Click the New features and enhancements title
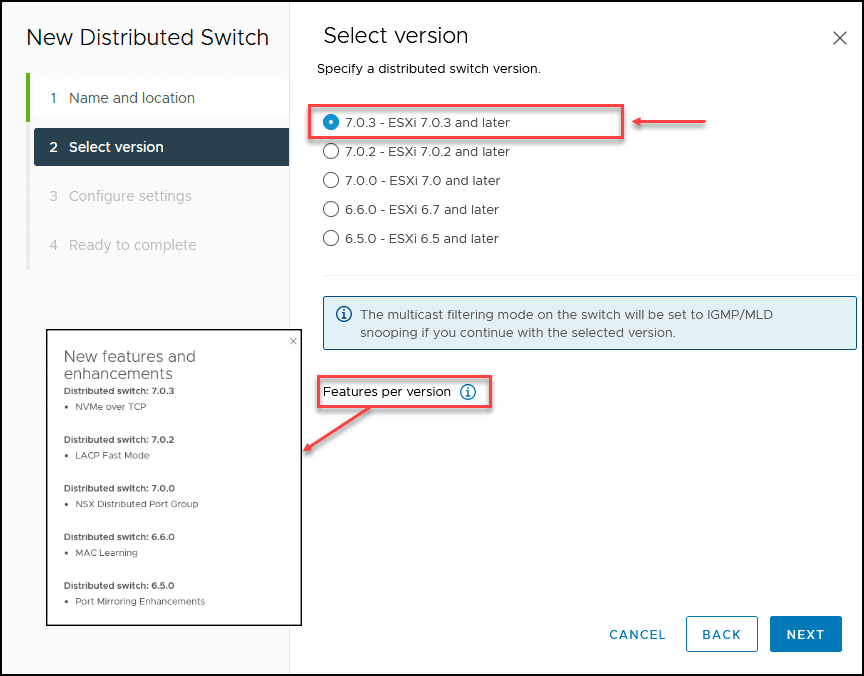Image resolution: width=864 pixels, height=676 pixels. [129, 365]
